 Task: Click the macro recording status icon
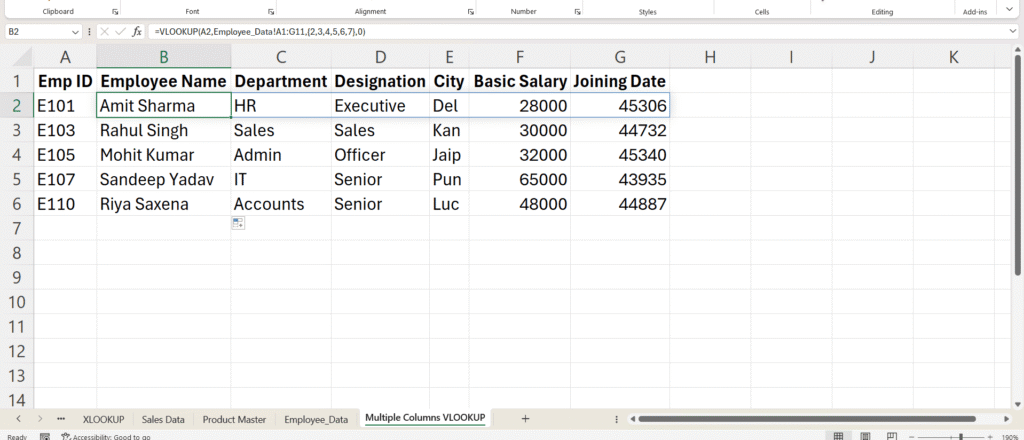coord(45,436)
